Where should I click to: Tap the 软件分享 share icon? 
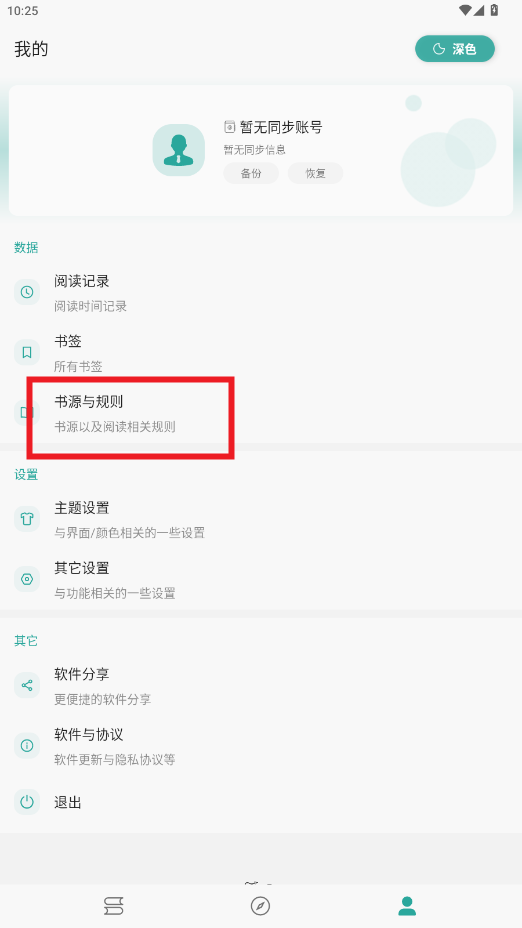[x=27, y=685]
